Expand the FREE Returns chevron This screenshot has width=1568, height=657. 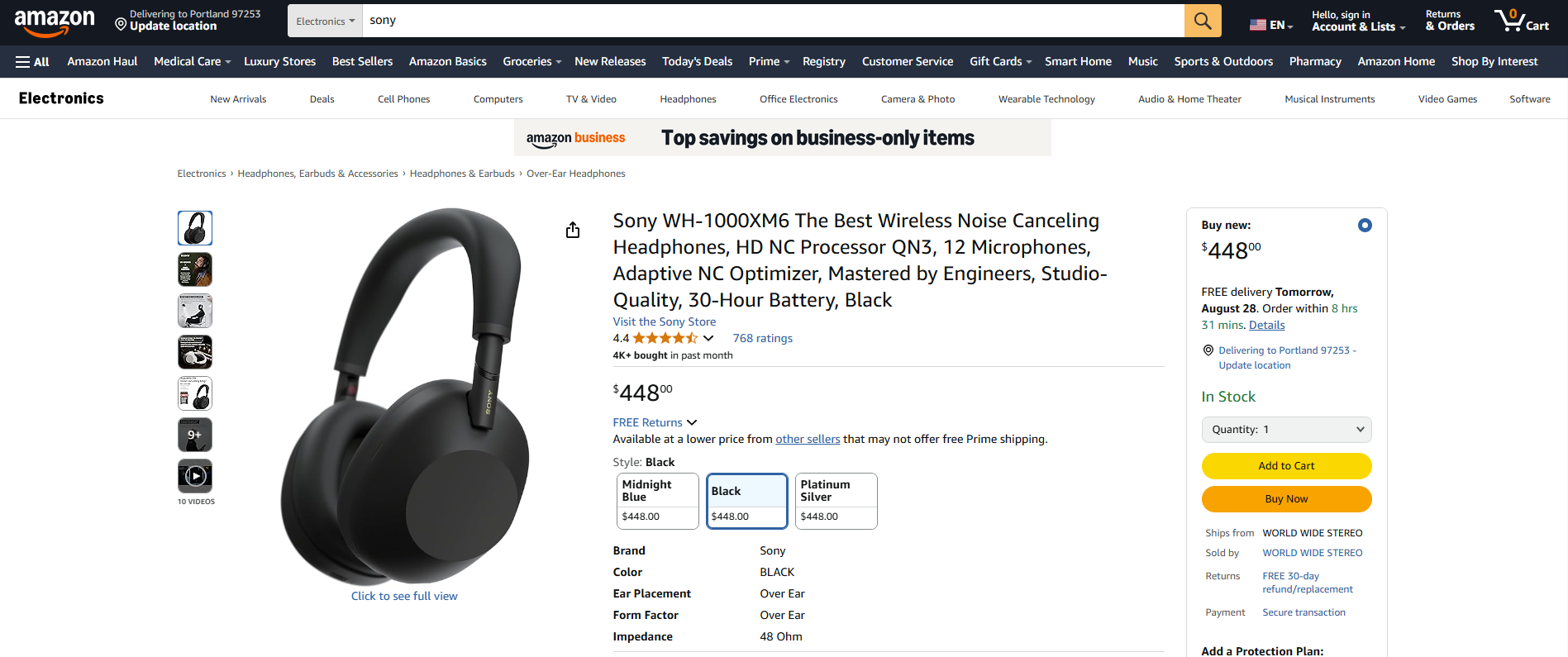coord(692,422)
